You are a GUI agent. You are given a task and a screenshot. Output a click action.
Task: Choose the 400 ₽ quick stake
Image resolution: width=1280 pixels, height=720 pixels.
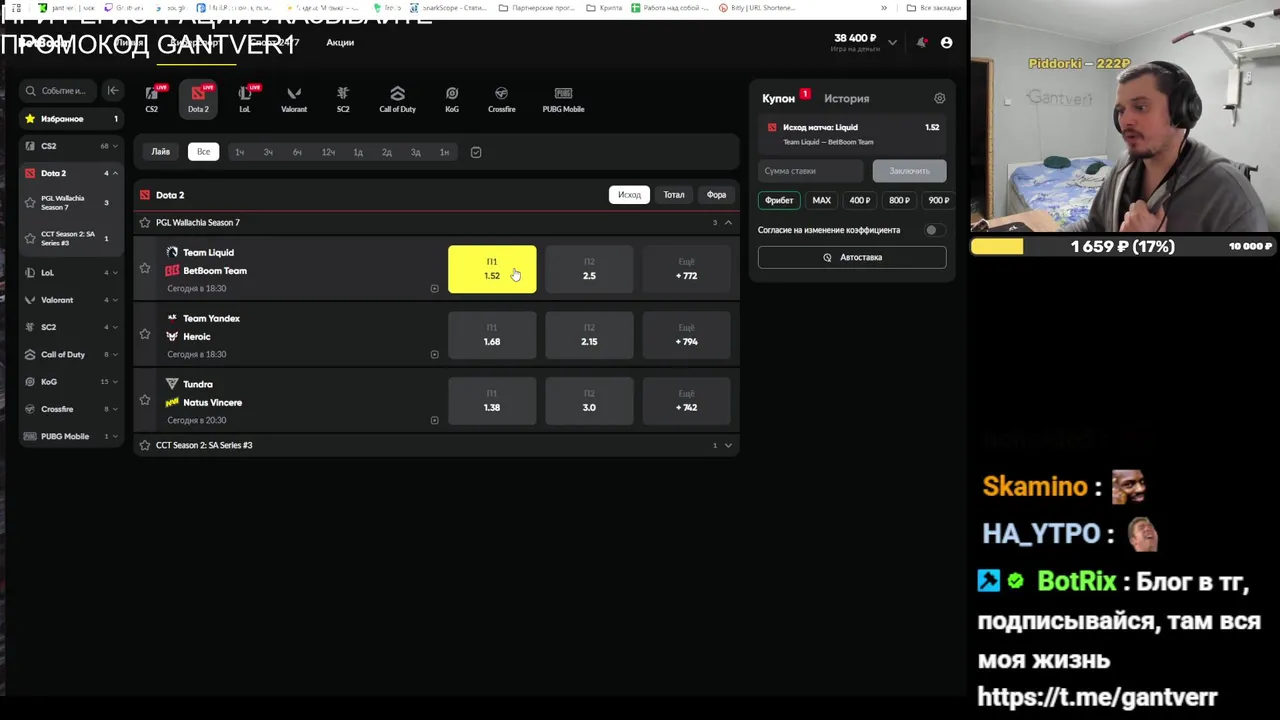point(859,200)
